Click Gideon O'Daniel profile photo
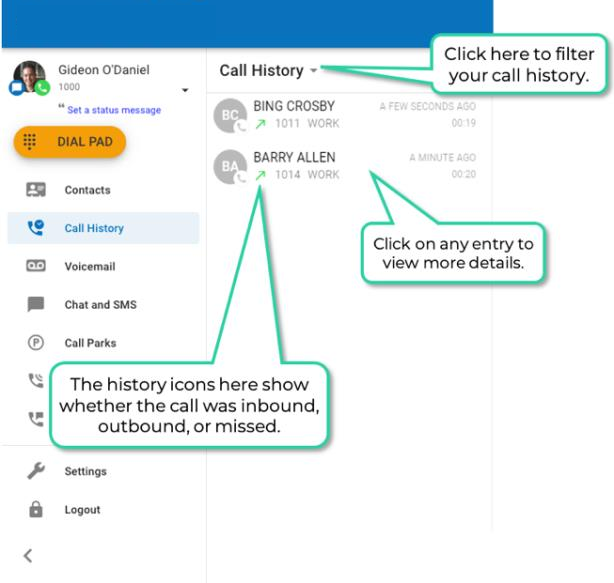 [29, 77]
